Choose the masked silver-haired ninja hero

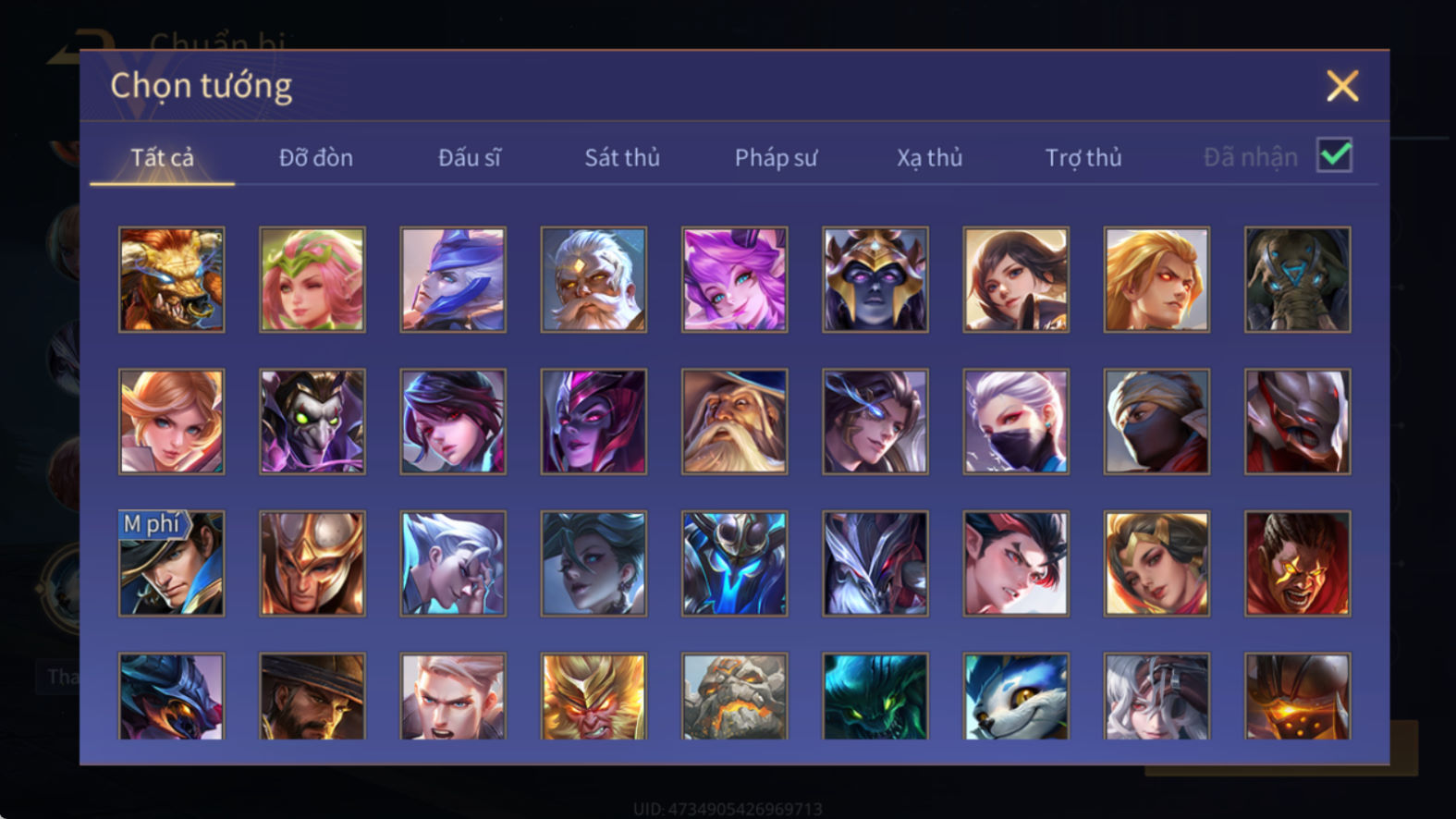pos(1015,422)
